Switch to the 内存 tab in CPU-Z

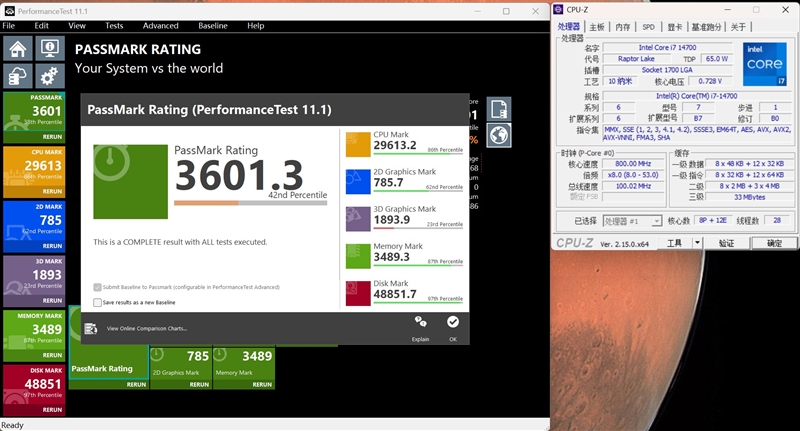tap(622, 27)
